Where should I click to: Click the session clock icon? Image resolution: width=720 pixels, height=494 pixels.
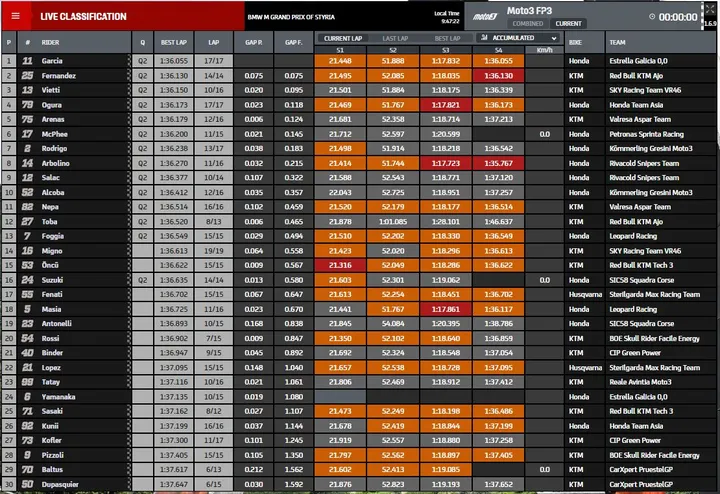pyautogui.click(x=652, y=17)
